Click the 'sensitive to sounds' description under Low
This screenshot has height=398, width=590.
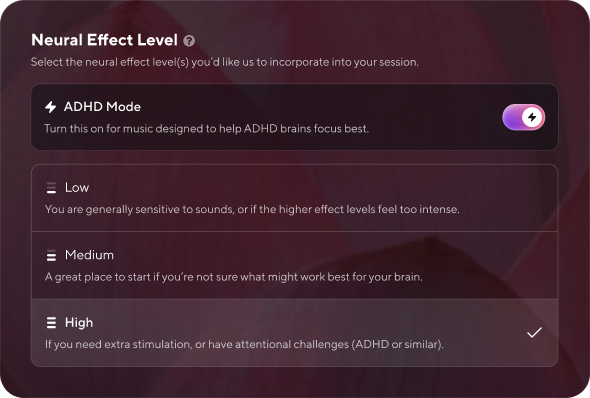[252, 209]
